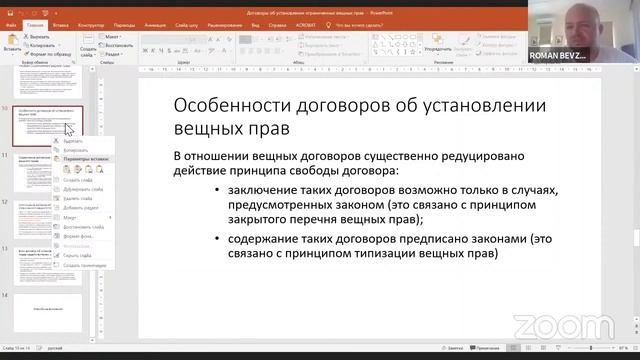Click the Quick Styles (Экспресс-стили) icon
Screen dimensions: 640x360
tap(464, 40)
